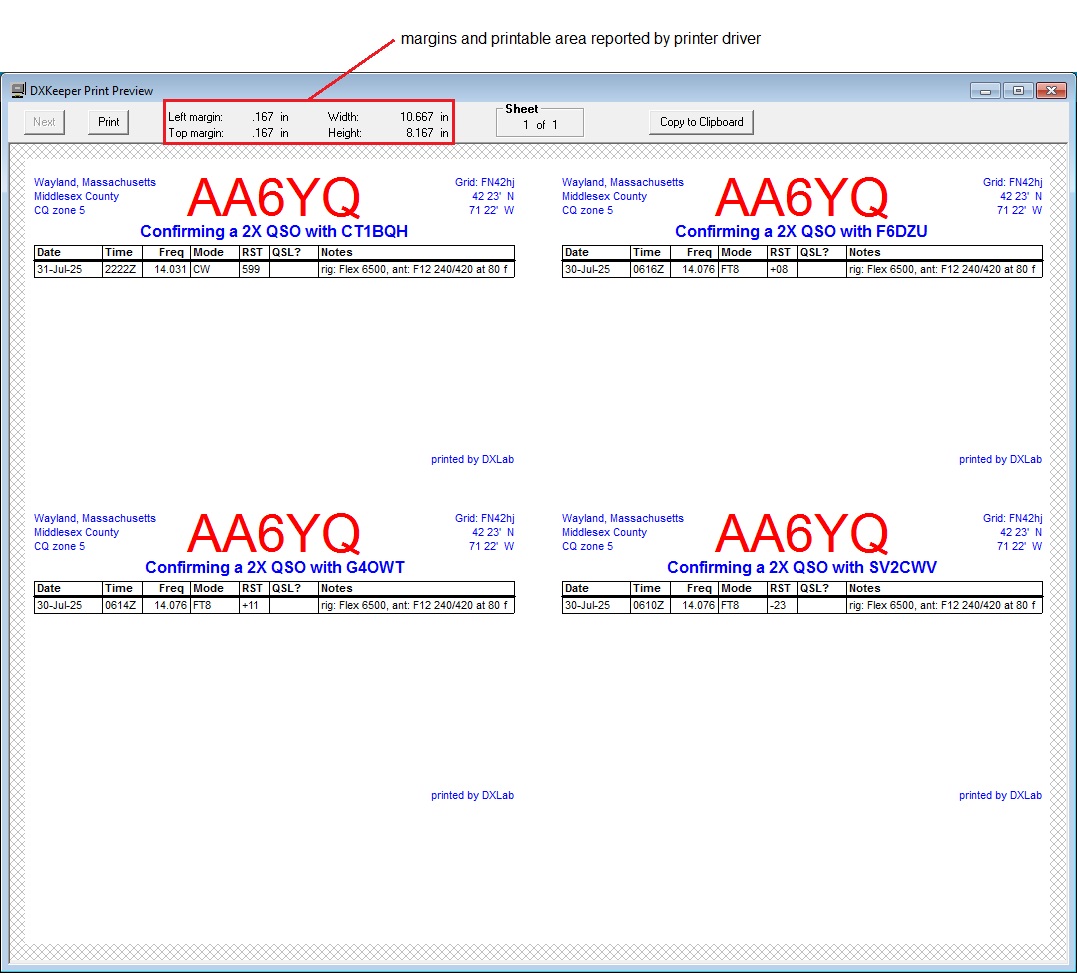The height and width of the screenshot is (974, 1077).
Task: Click 'Confirming a 2X QSO with SV2CWV' heading
Action: pyautogui.click(x=802, y=567)
